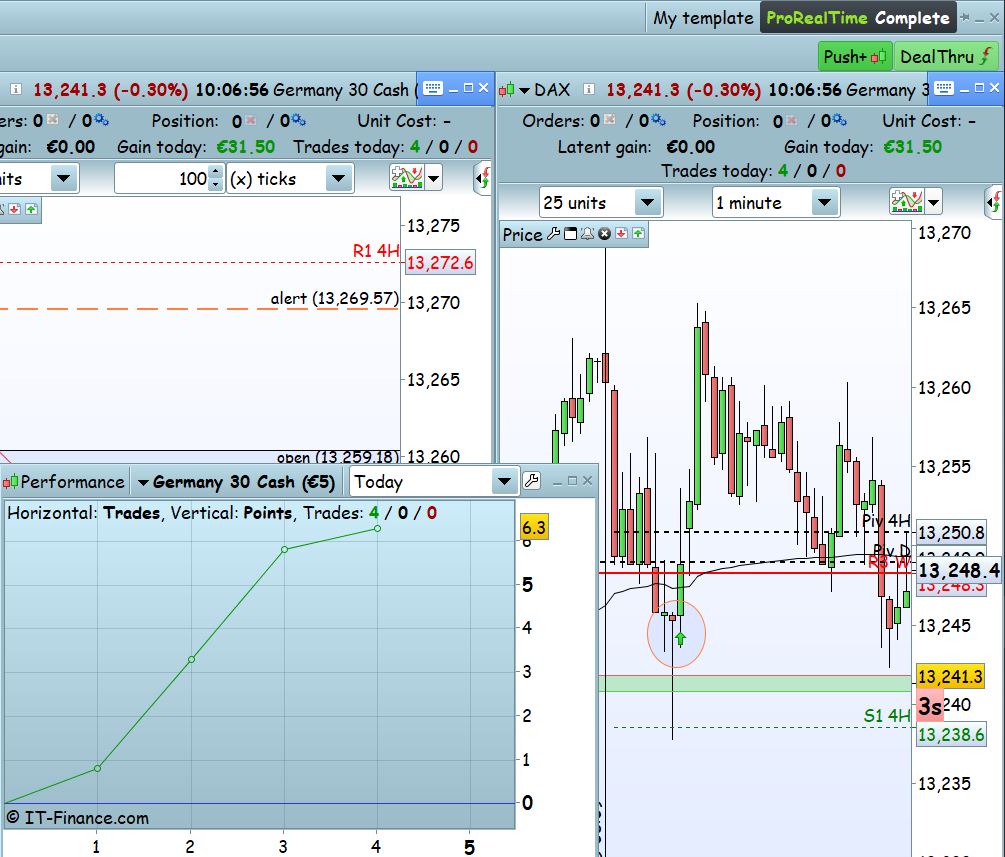This screenshot has height=857, width=1005.
Task: Open info icon in left chart title
Action: 16,89
